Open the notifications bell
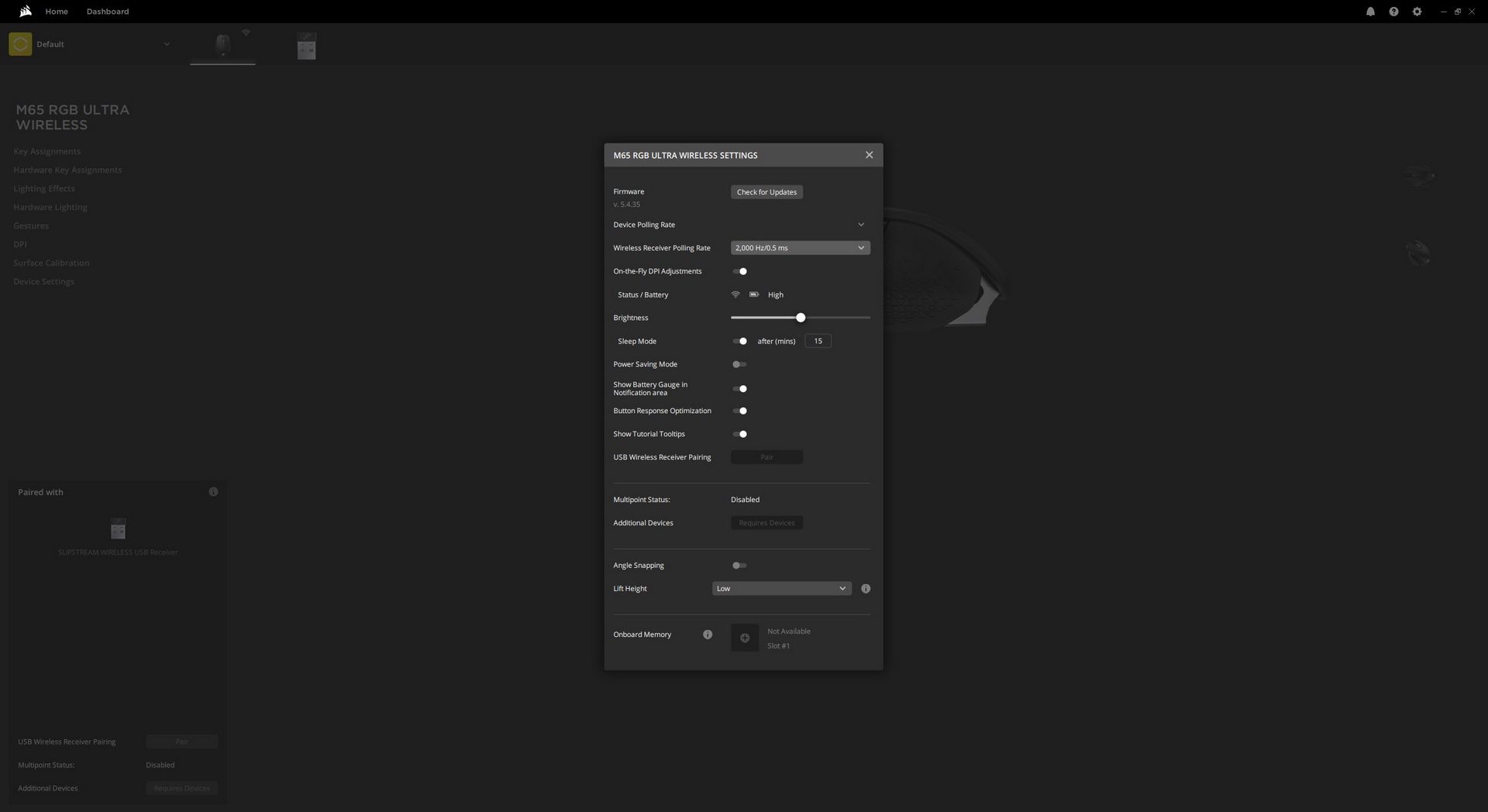 click(x=1370, y=12)
